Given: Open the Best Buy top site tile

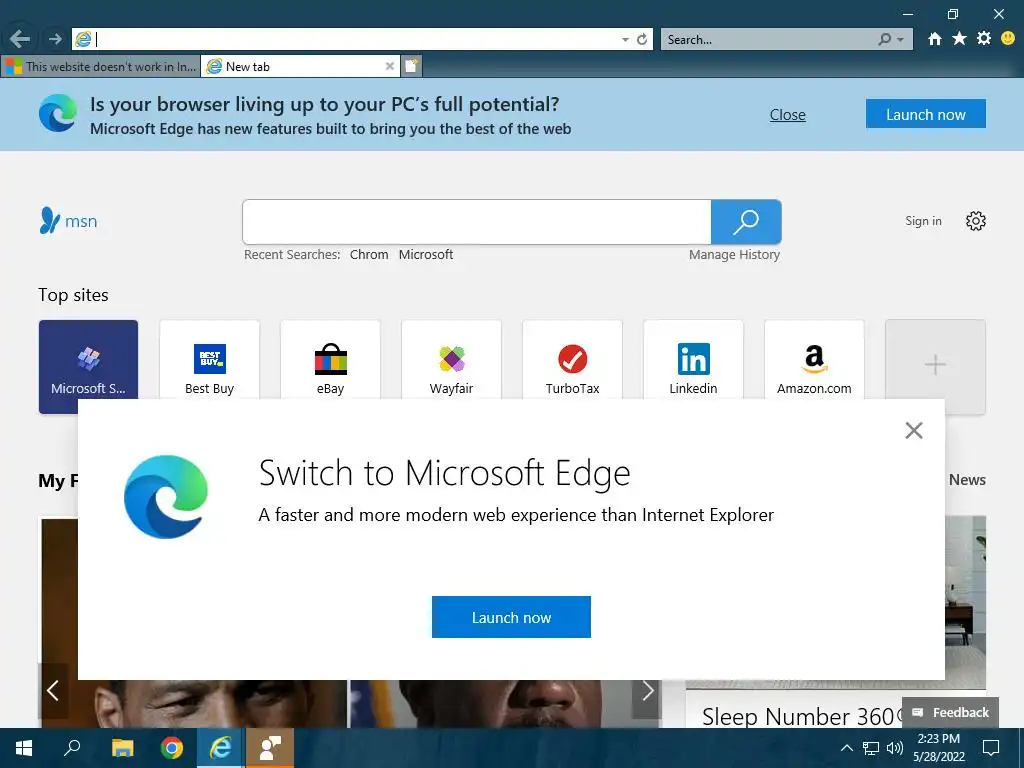Looking at the screenshot, I should pos(209,360).
